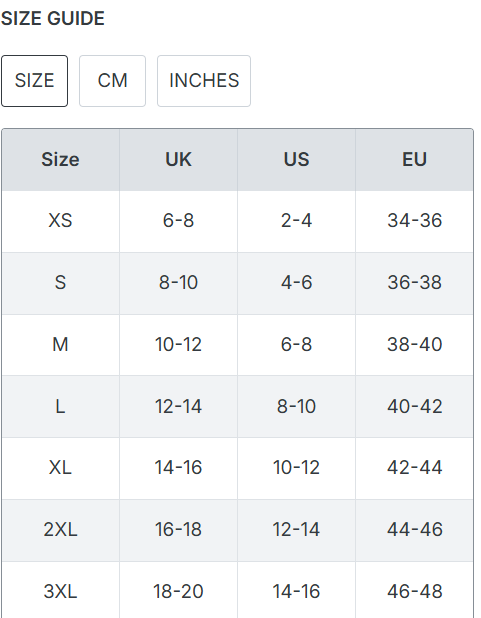Click the UK 10-12 cell

[178, 345]
